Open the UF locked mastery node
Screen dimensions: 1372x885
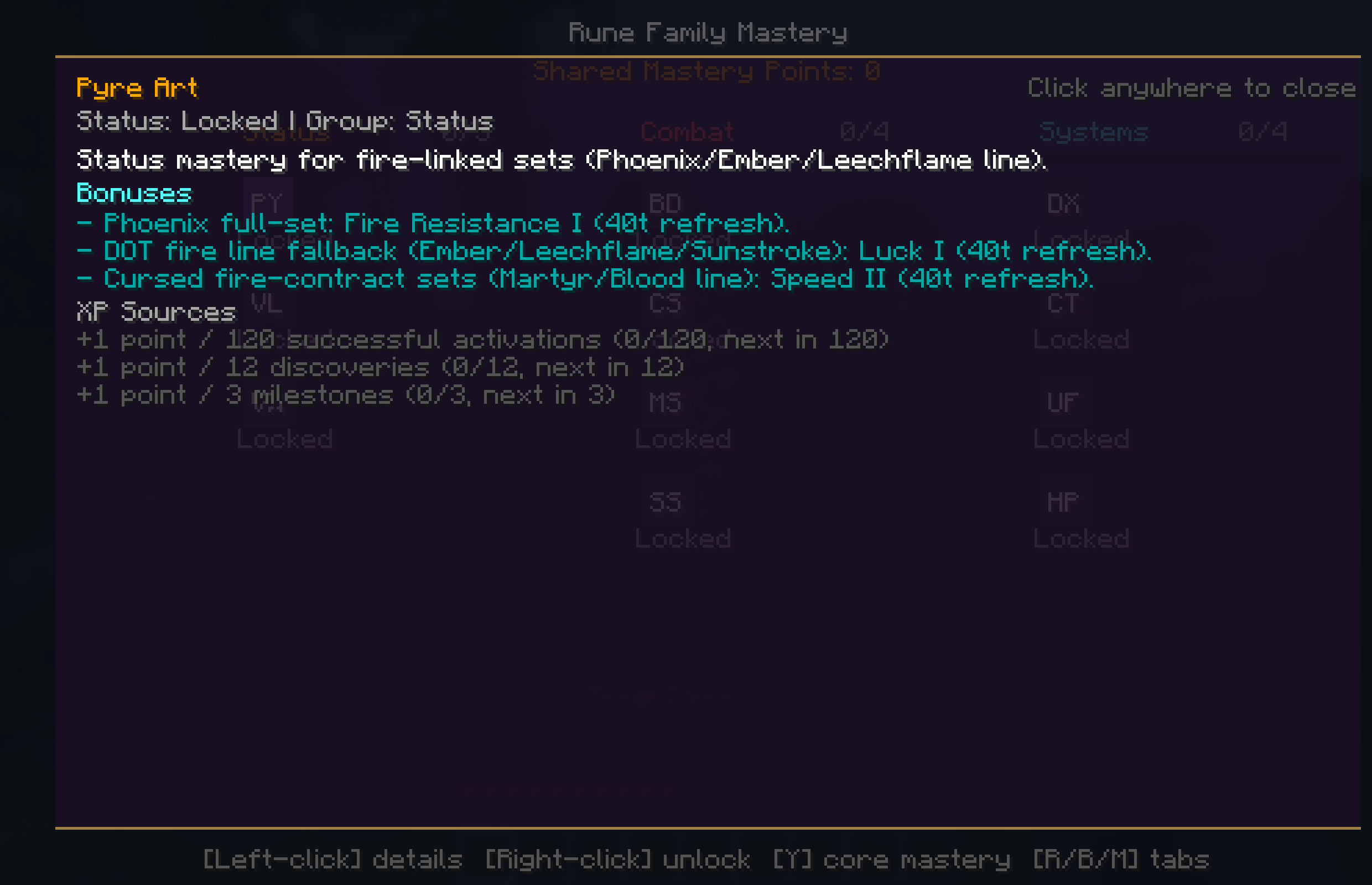coord(1063,402)
